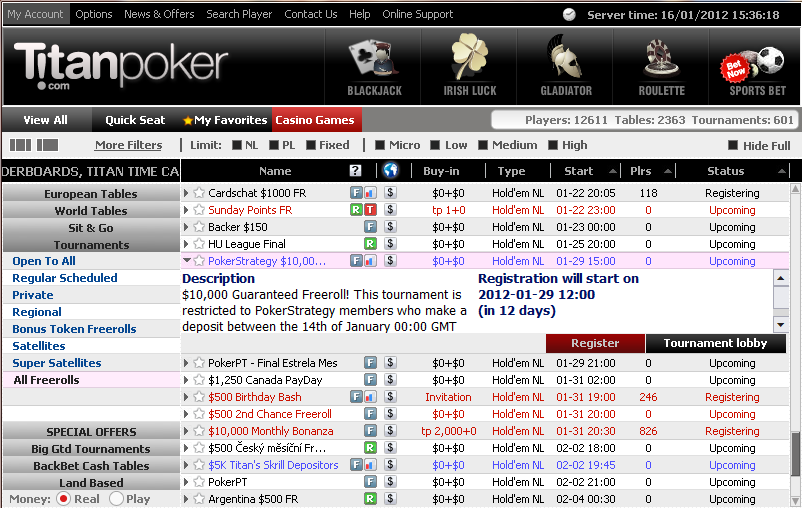Open the More Filters link

(128, 145)
